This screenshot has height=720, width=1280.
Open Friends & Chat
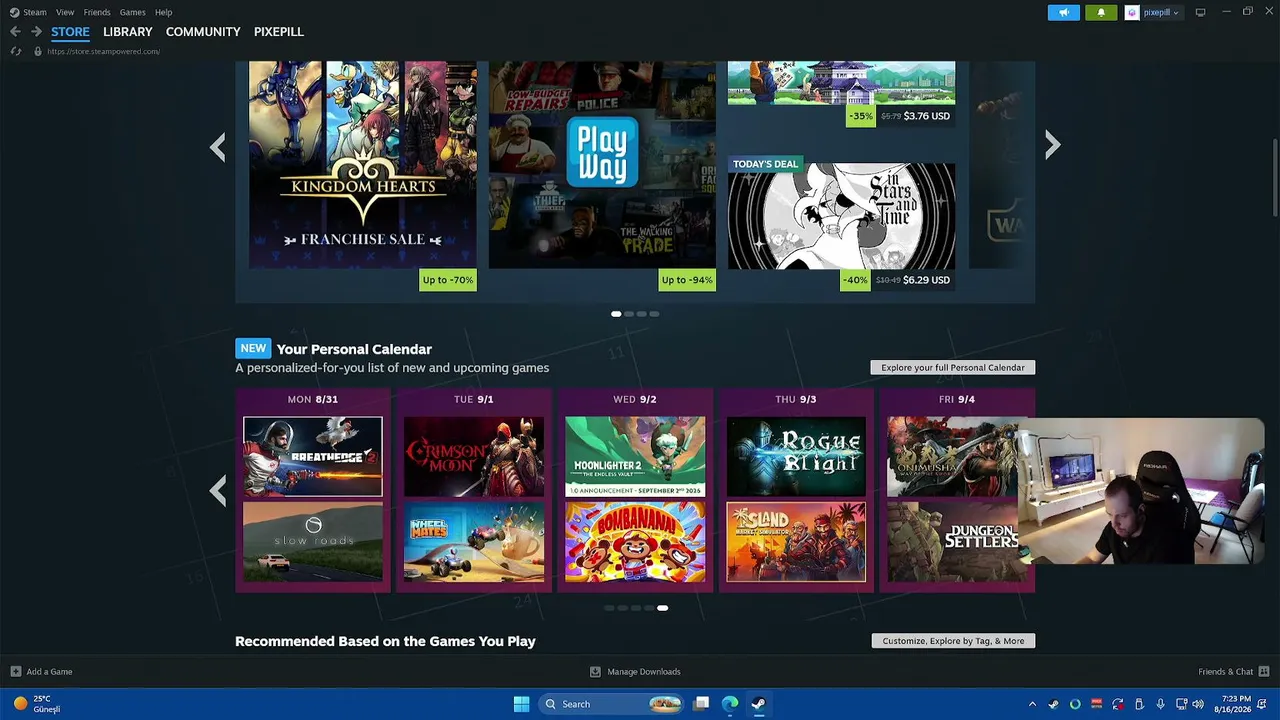(1233, 672)
